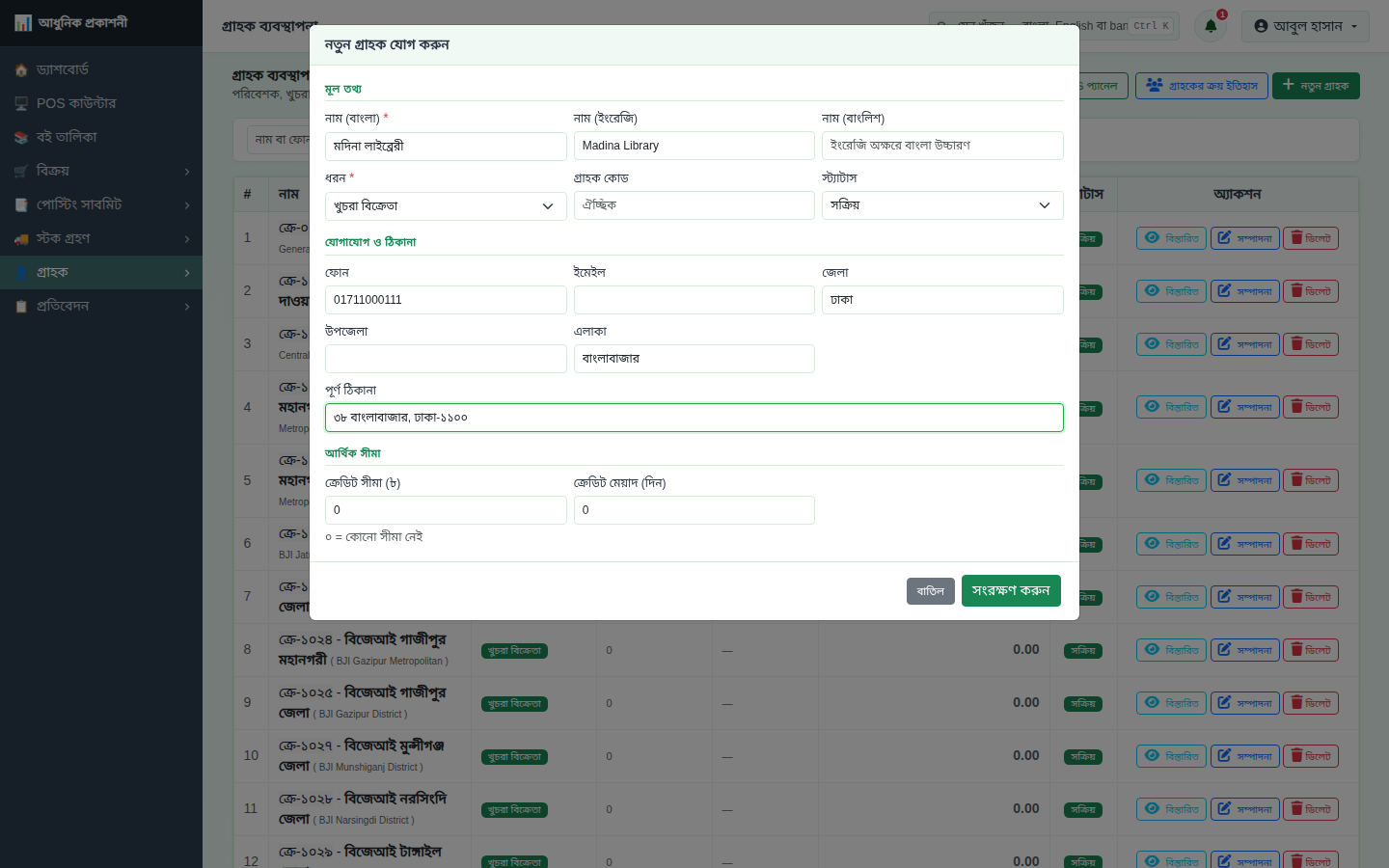
Task: Click the স্টক গ্রহণ truck icon
Action: click(21, 239)
